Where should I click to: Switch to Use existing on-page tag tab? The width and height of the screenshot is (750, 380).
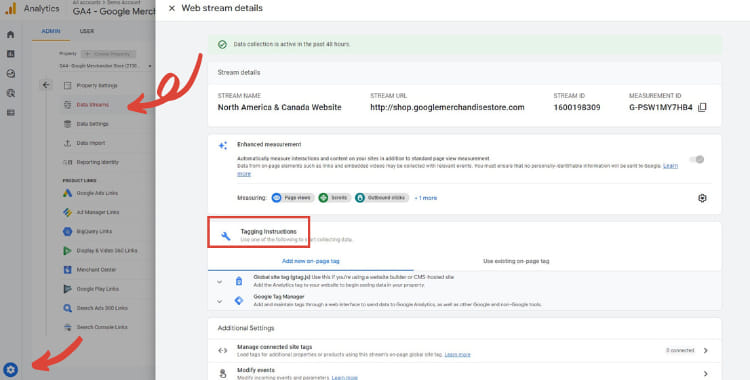coord(516,261)
